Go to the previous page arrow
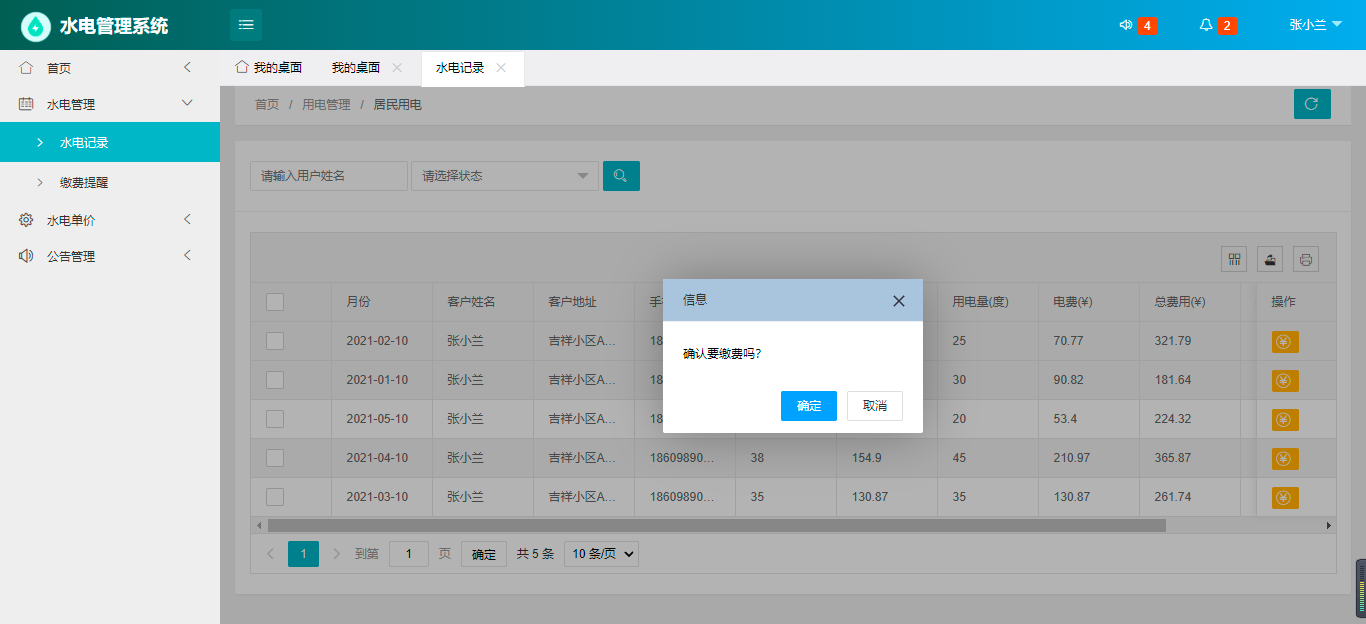Image resolution: width=1366 pixels, height=624 pixels. [x=270, y=554]
